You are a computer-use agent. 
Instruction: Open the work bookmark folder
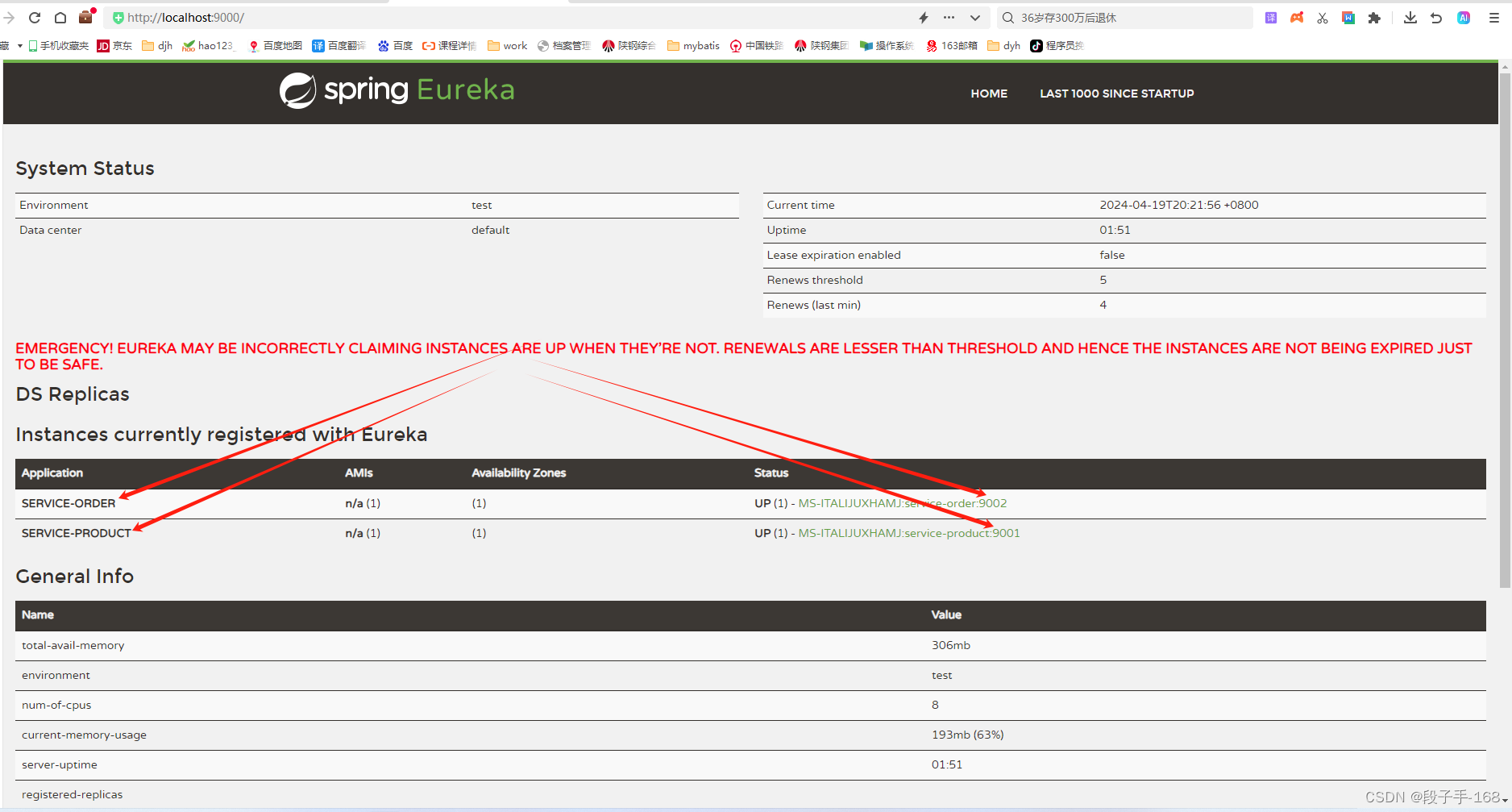click(507, 46)
